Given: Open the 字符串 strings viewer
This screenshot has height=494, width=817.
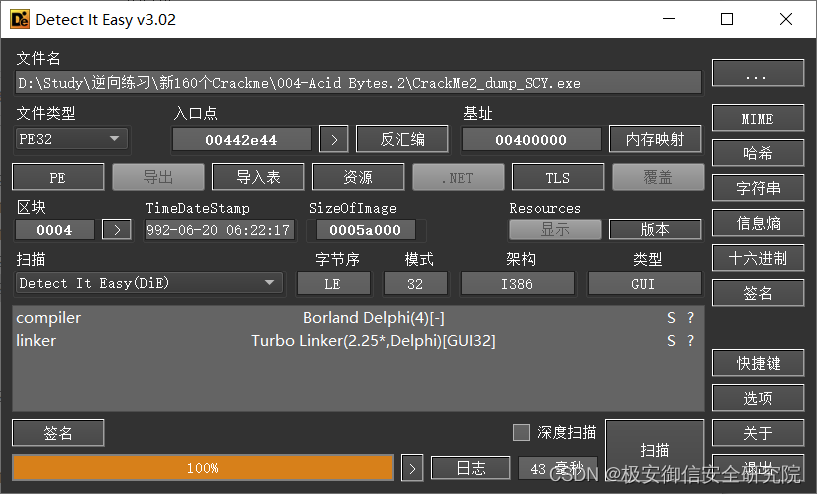Looking at the screenshot, I should coord(758,188).
